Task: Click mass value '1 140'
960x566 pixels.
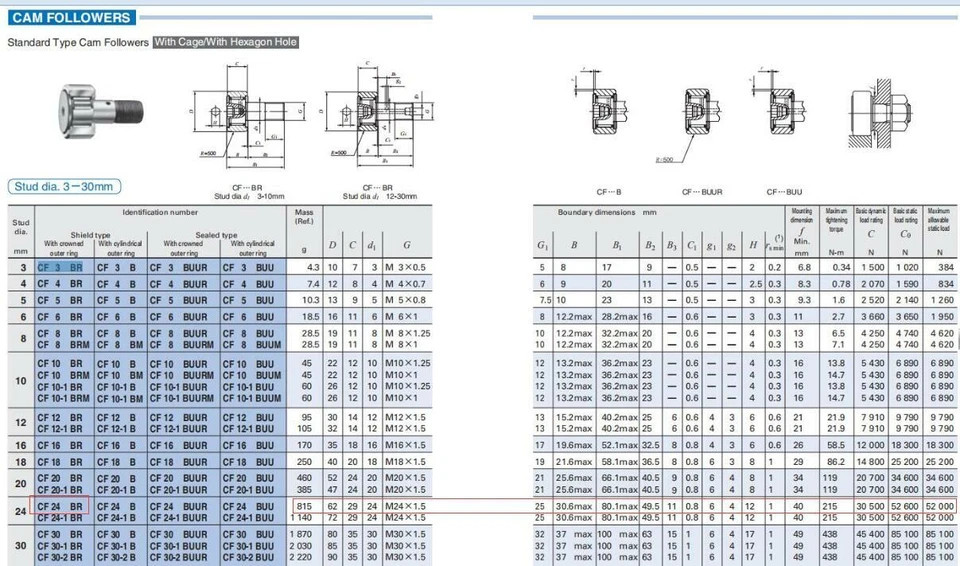Action: [x=301, y=518]
